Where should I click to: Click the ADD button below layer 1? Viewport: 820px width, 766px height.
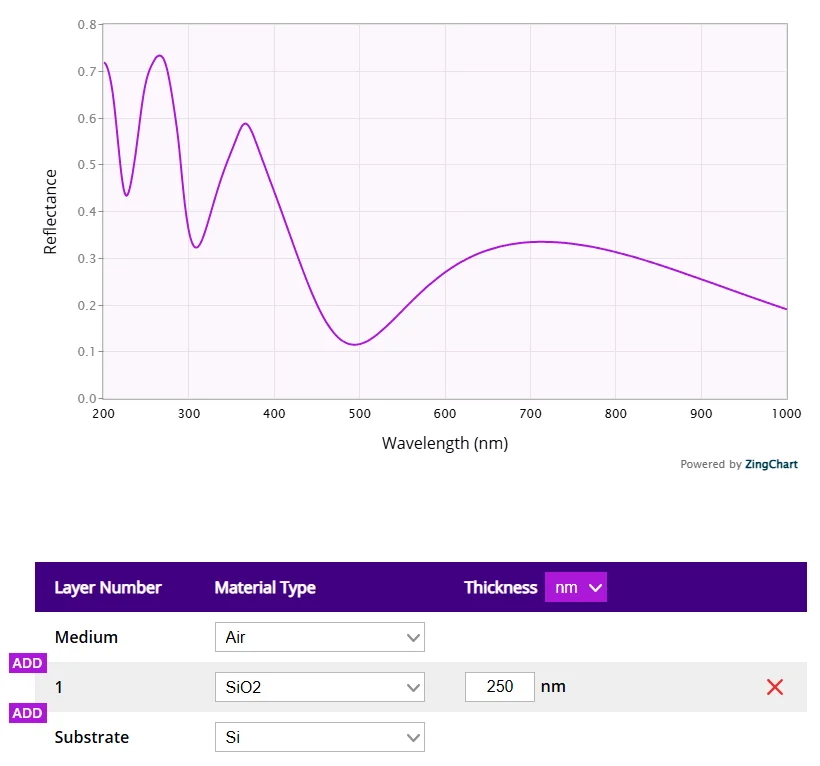(x=27, y=713)
